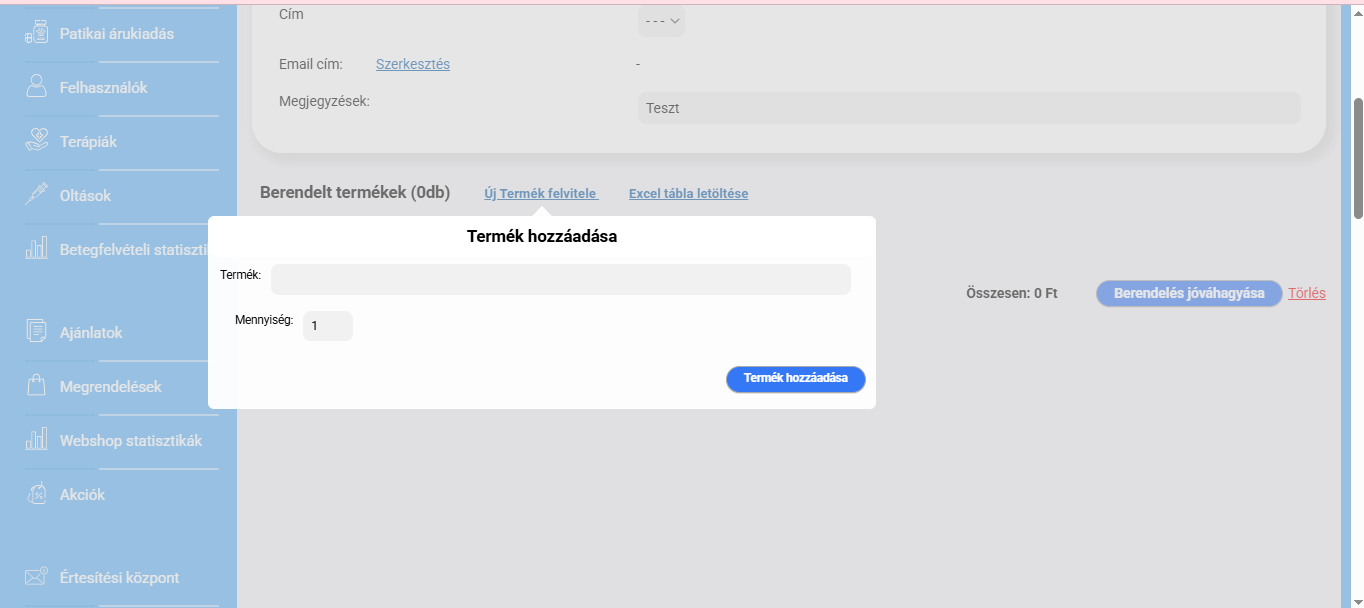Expand the Cím dropdown selector
1364x608 pixels.
point(661,20)
